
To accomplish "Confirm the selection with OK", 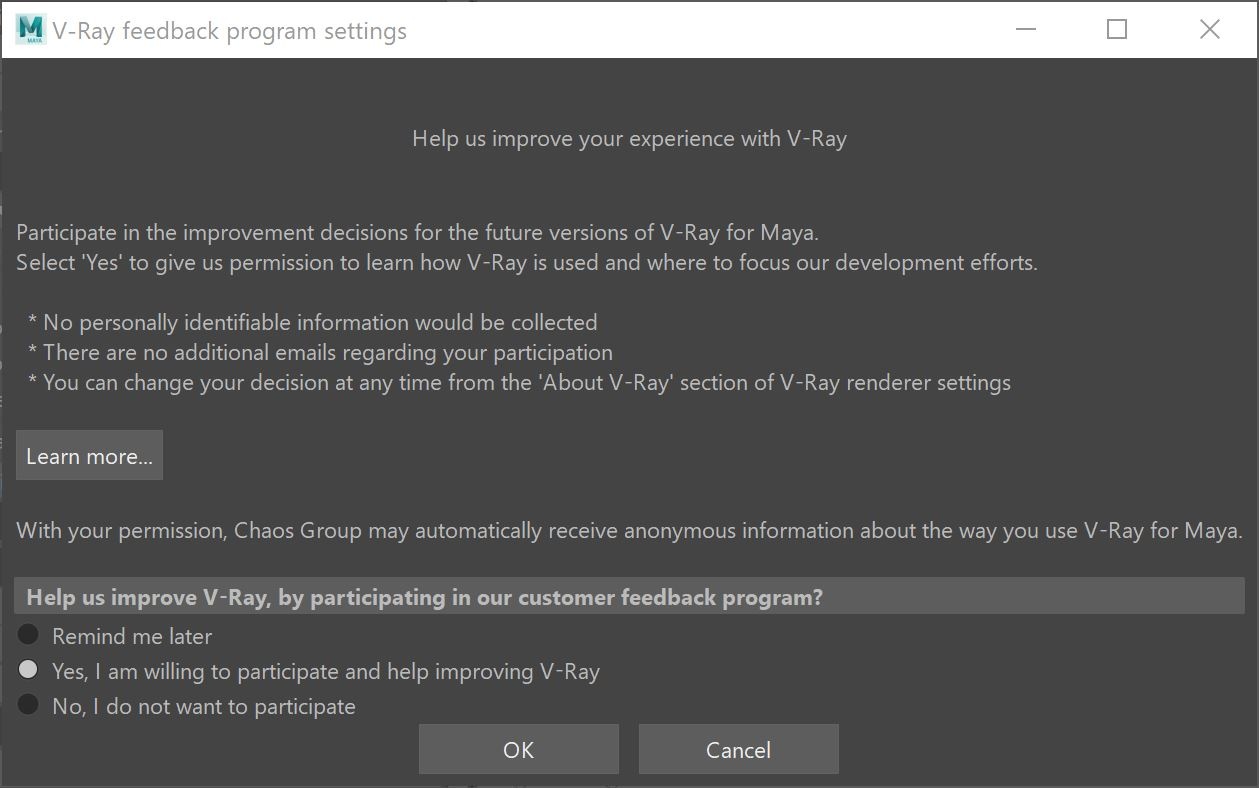I will 519,749.
